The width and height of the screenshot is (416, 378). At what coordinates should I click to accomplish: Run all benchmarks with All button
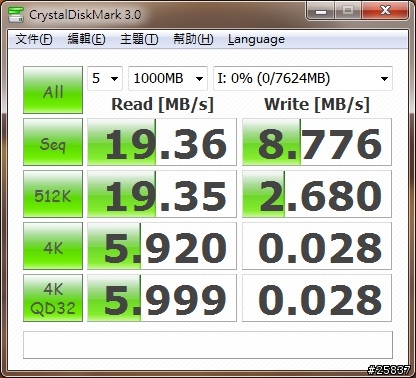coord(53,90)
